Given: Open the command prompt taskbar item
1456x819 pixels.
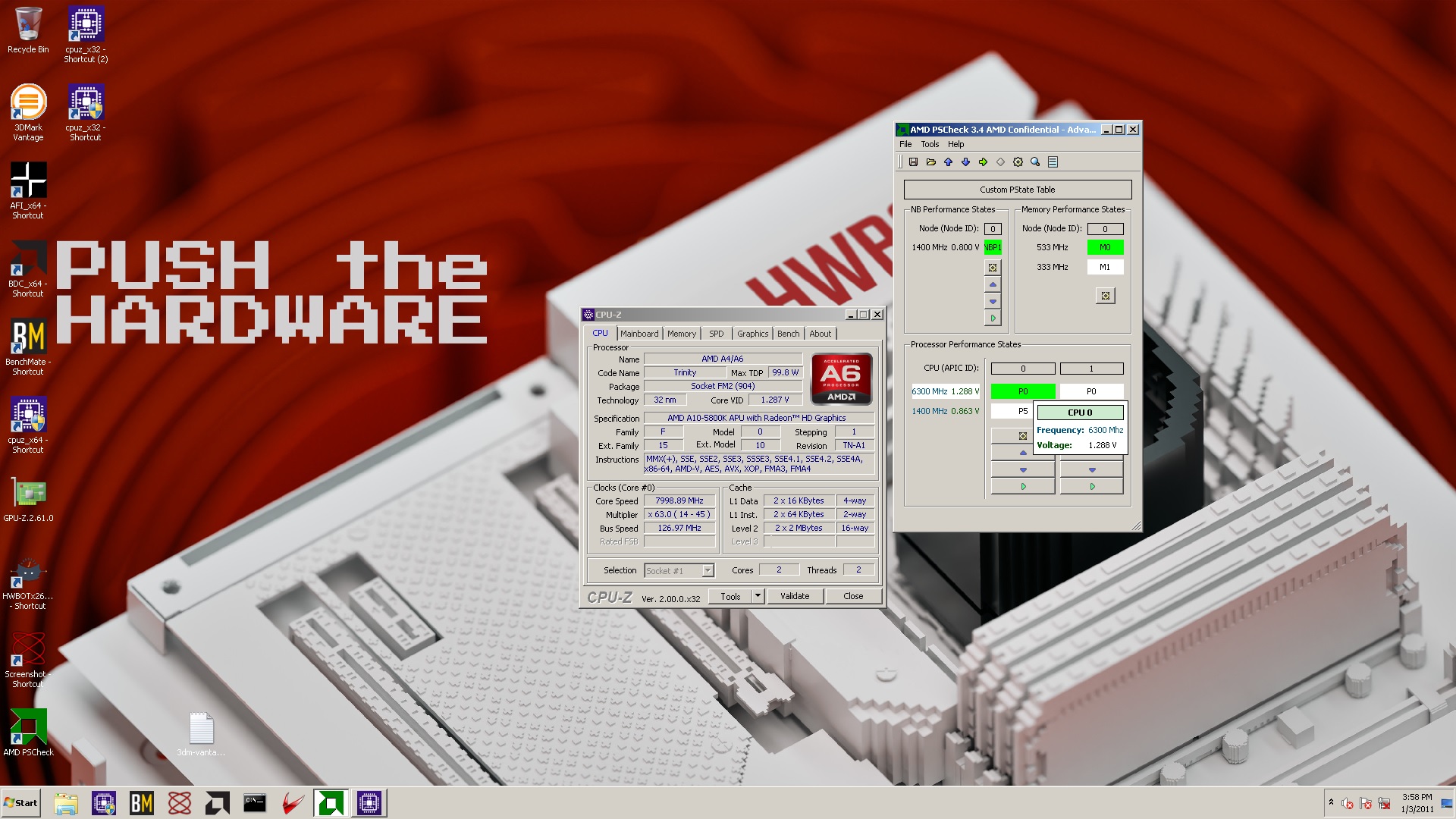Looking at the screenshot, I should [x=255, y=803].
